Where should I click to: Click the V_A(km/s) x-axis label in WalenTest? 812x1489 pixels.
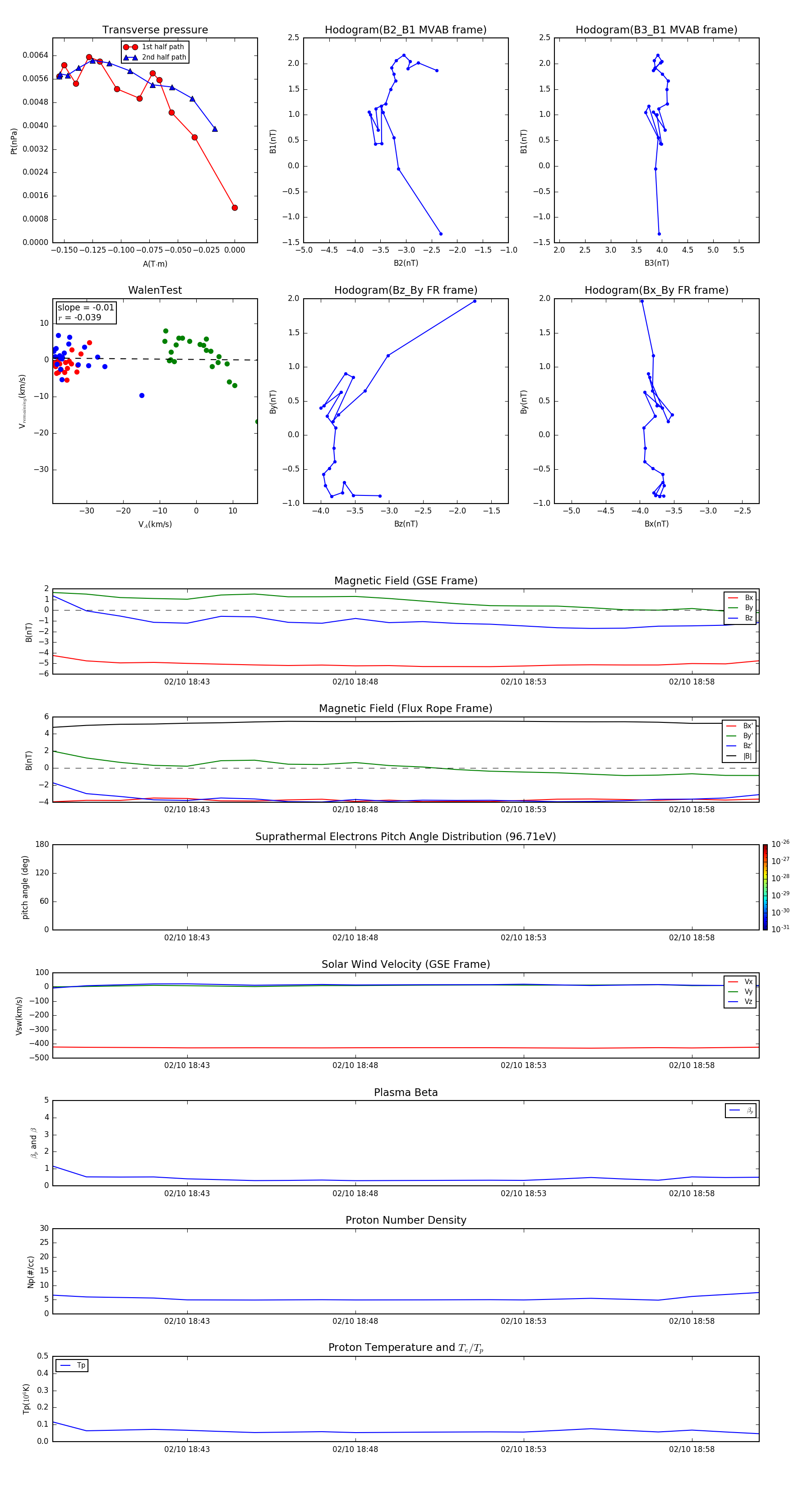click(x=155, y=524)
